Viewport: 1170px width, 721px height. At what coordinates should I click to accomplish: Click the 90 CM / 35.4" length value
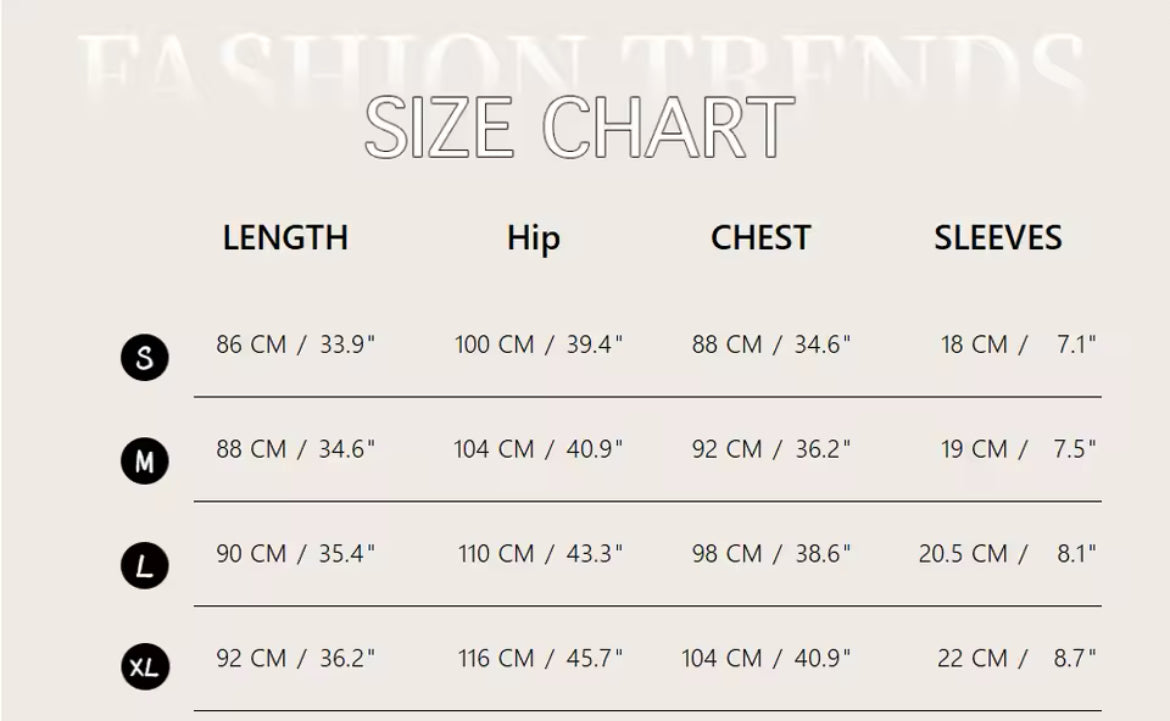click(x=295, y=554)
